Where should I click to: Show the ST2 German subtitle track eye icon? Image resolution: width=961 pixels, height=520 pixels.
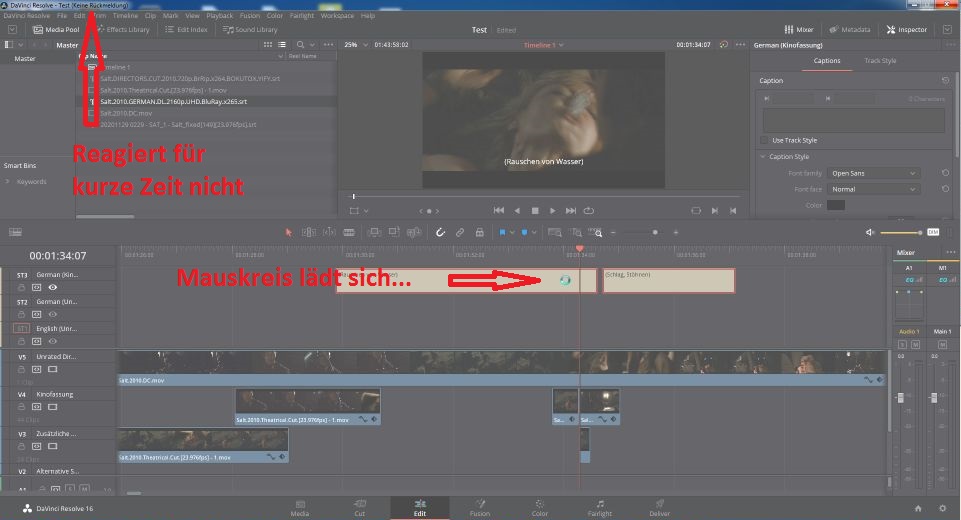(53, 314)
